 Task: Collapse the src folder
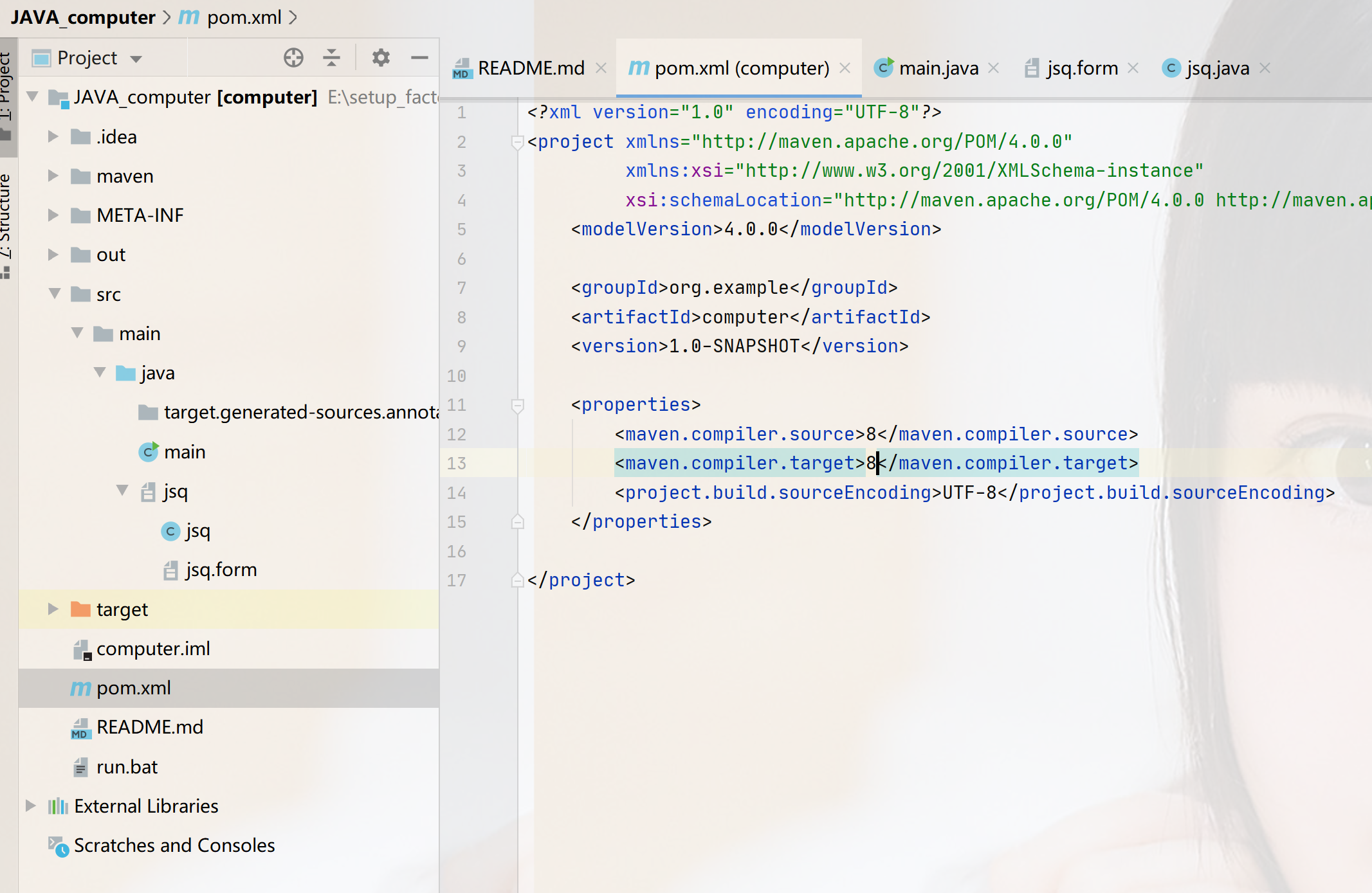pos(55,294)
